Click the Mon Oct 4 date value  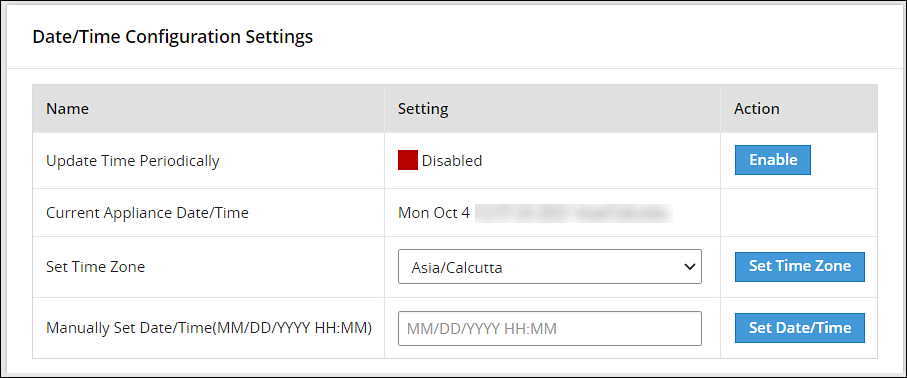pyautogui.click(x=434, y=213)
